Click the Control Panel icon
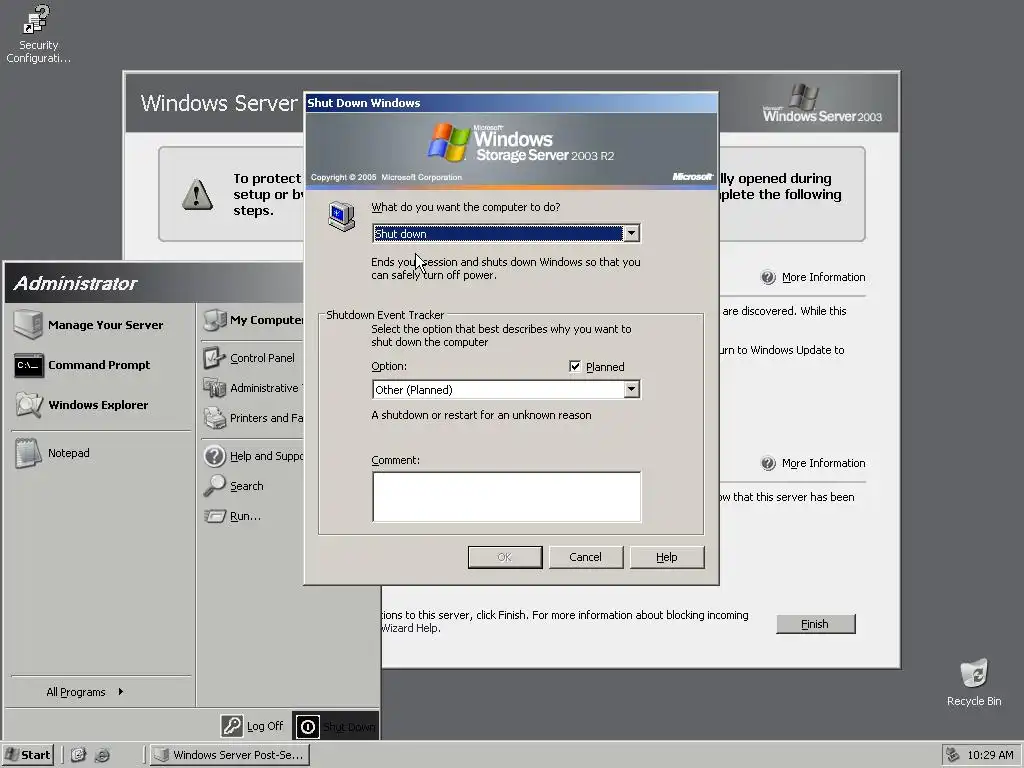The height and width of the screenshot is (768, 1024). tap(214, 358)
